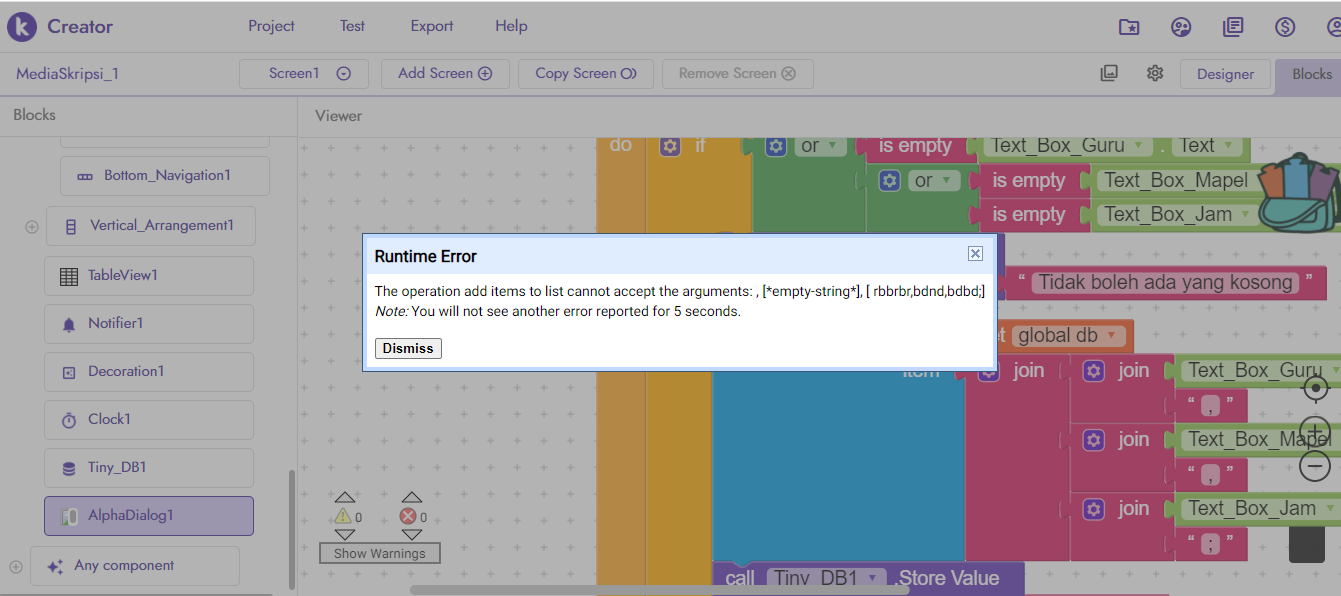The width and height of the screenshot is (1341, 596).
Task: Open the Text_Box_Jam dropdown in is empty block
Action: point(1174,214)
